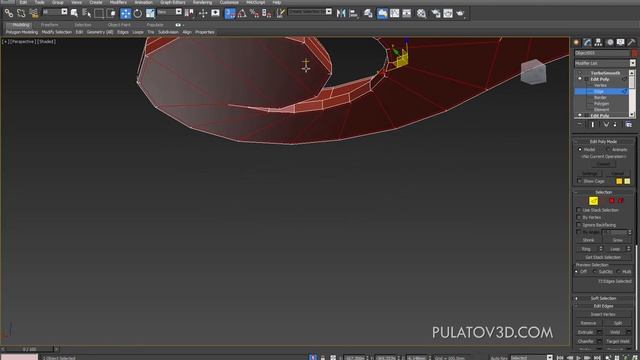Image resolution: width=640 pixels, height=360 pixels.
Task: Choose the Rectangular Selection Region tool
Action: (99, 13)
